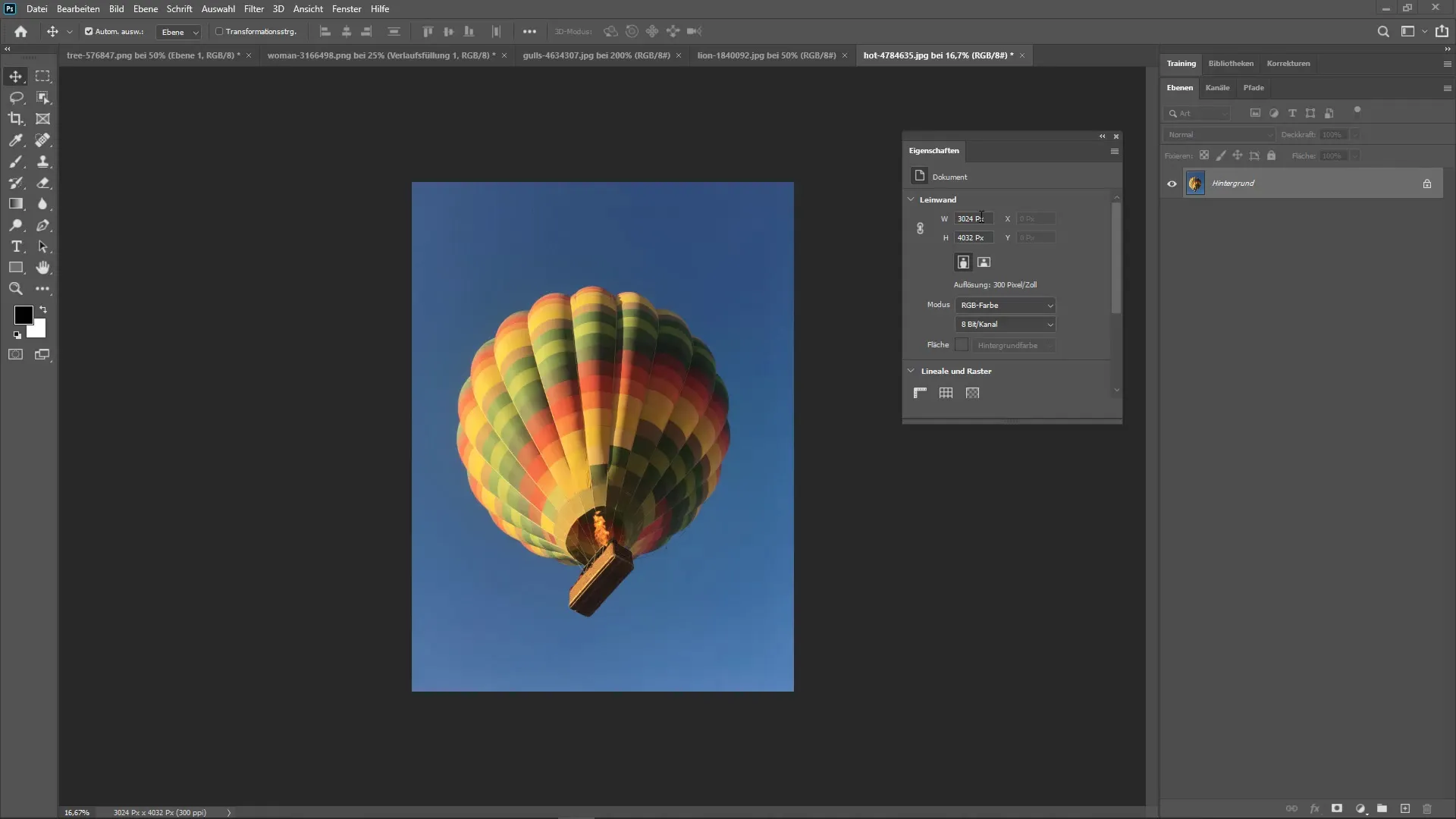The image size is (1456, 819).
Task: Choose the Gradient tool
Action: tap(15, 204)
